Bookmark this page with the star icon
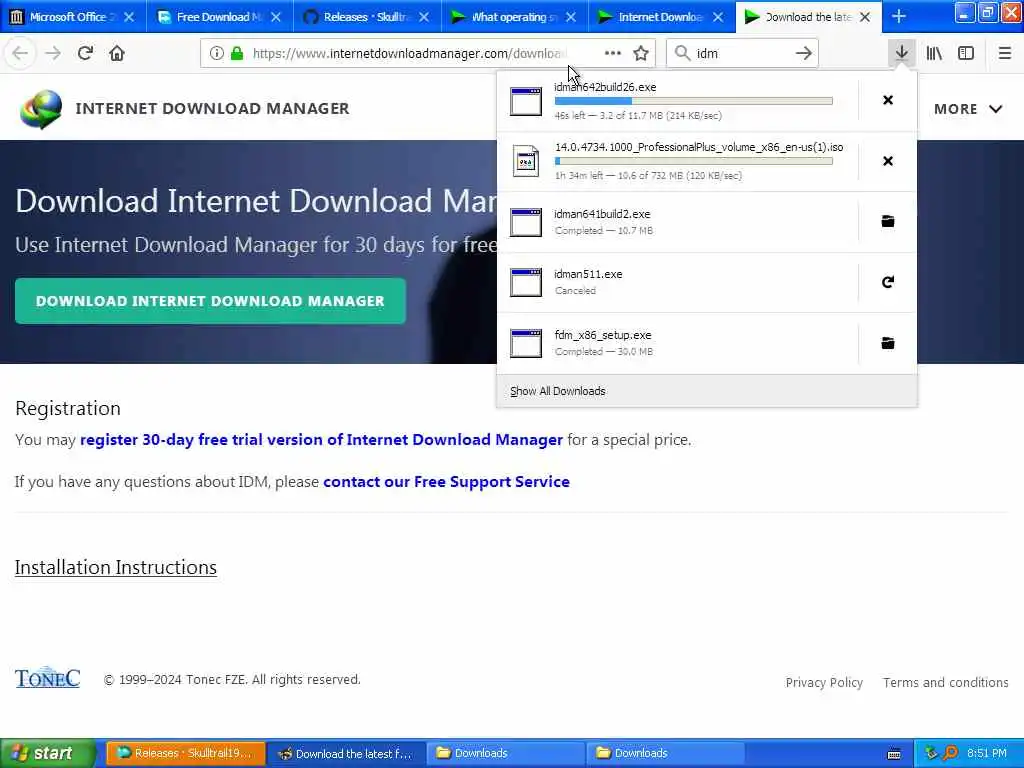The height and width of the screenshot is (768, 1024). [641, 54]
